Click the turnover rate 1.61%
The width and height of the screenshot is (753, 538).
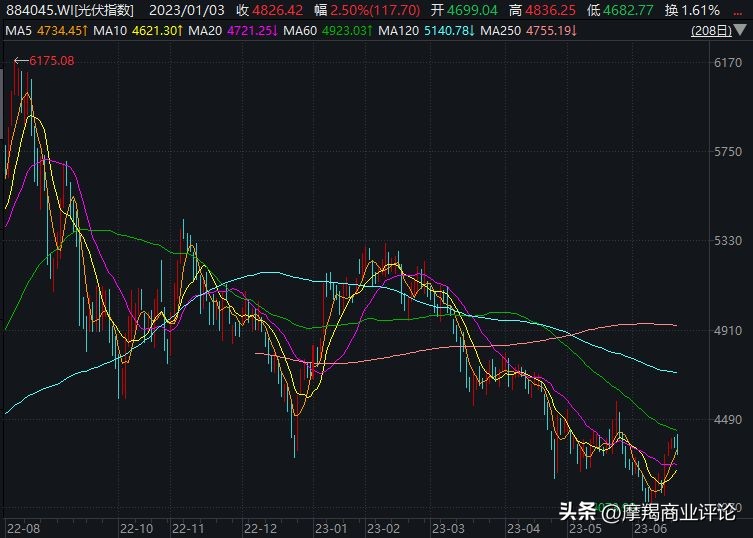click(700, 10)
